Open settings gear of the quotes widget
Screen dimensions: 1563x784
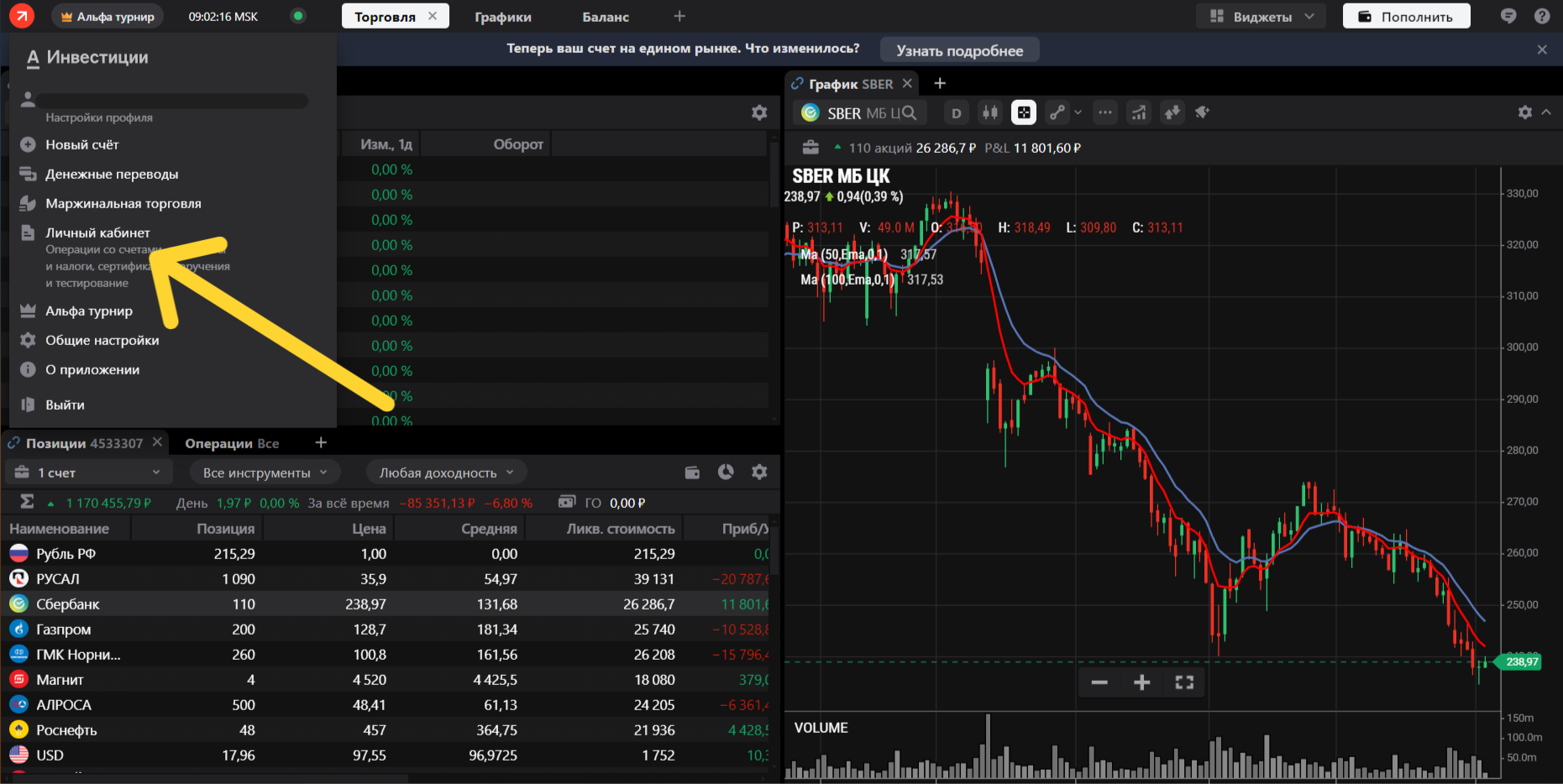(x=759, y=112)
